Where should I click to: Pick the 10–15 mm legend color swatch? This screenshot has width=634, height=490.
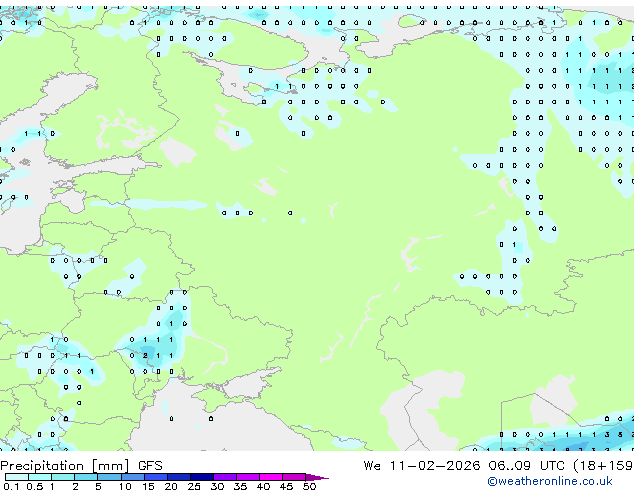(x=132, y=477)
